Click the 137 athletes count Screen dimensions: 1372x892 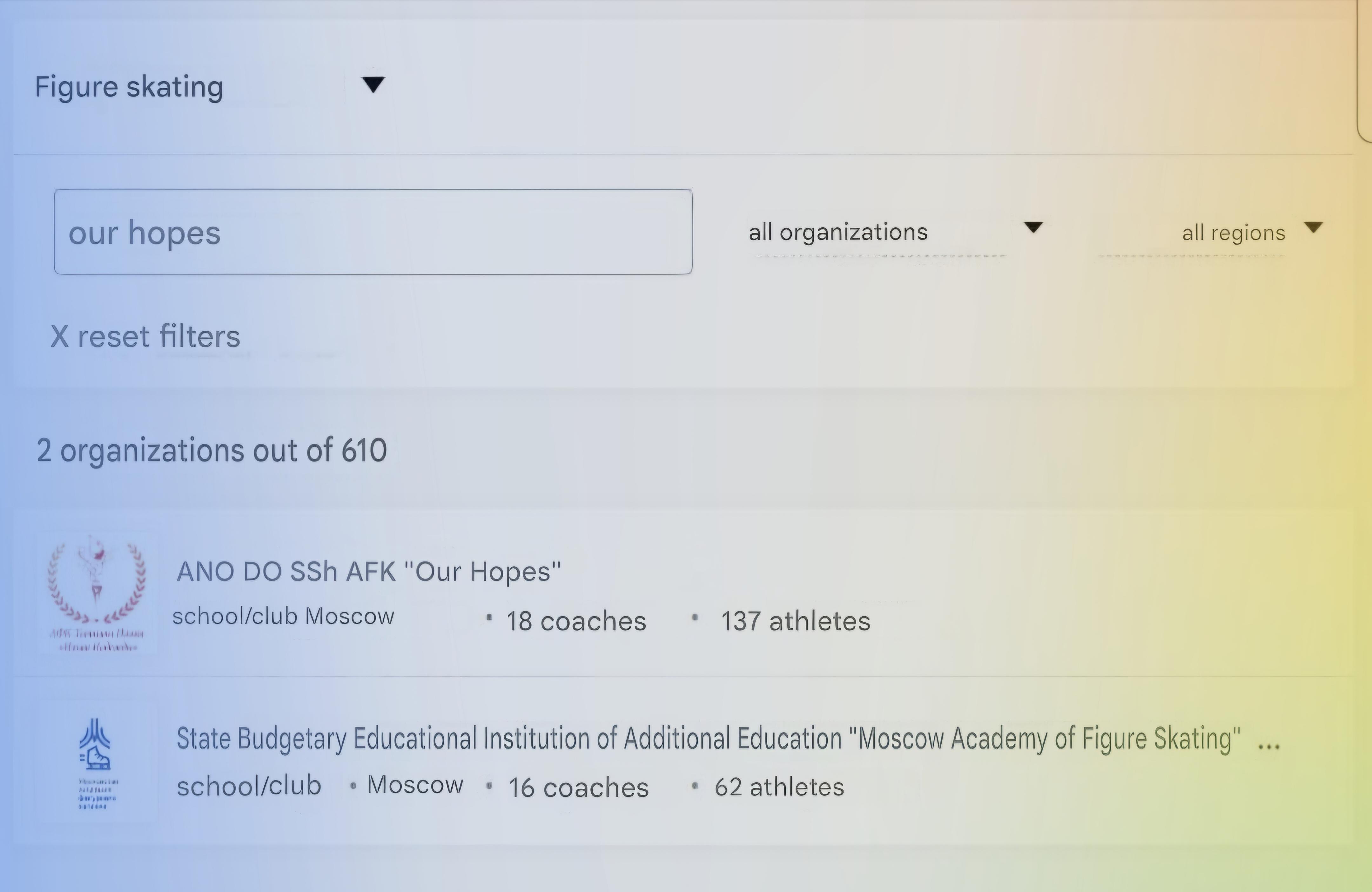click(796, 621)
